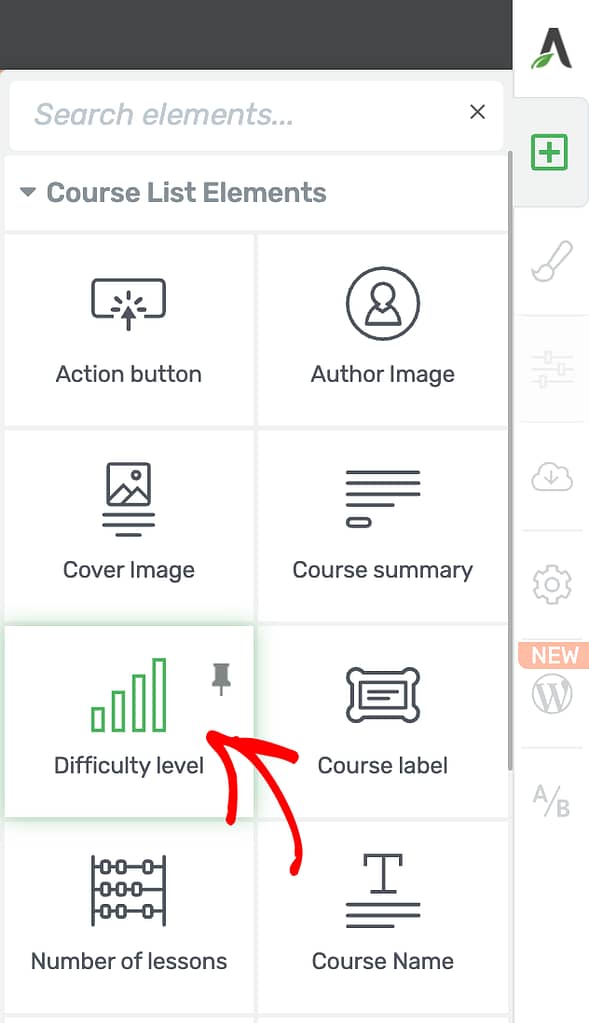This screenshot has width=589, height=1023.
Task: Open the sliders settings panel
Action: (x=552, y=369)
